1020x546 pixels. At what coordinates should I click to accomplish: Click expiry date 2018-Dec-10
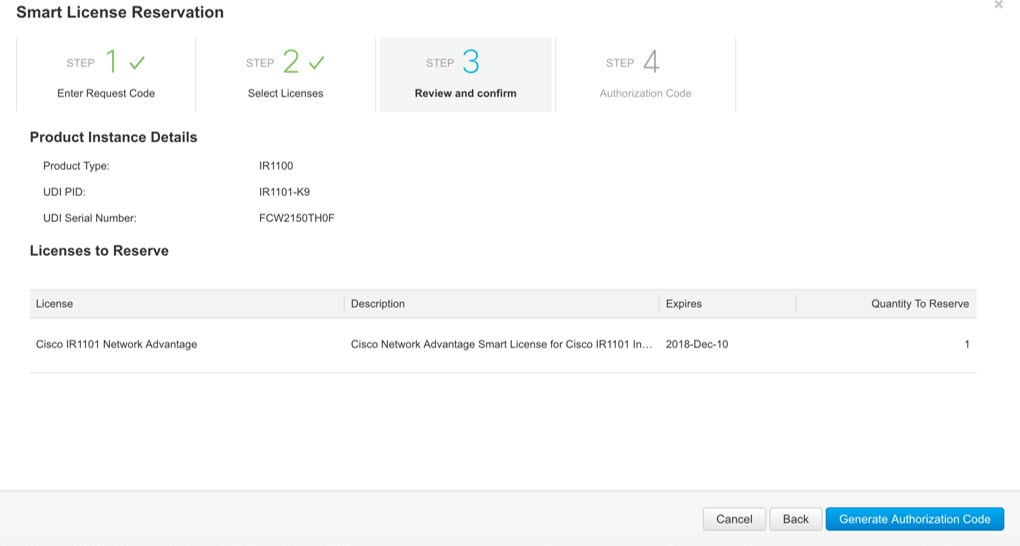pos(697,344)
